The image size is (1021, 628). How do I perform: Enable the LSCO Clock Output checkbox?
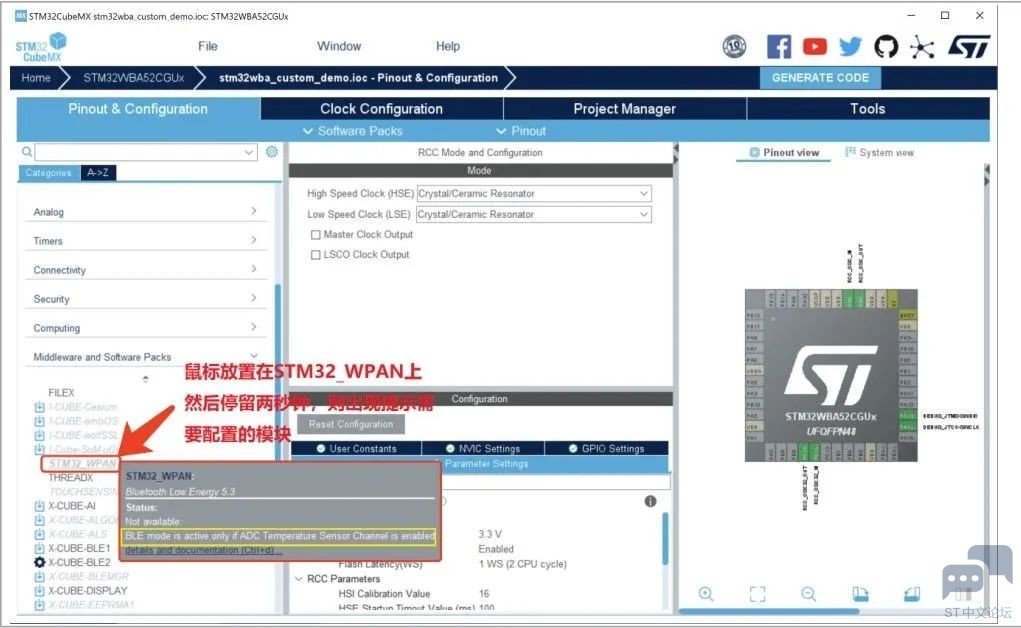point(316,255)
